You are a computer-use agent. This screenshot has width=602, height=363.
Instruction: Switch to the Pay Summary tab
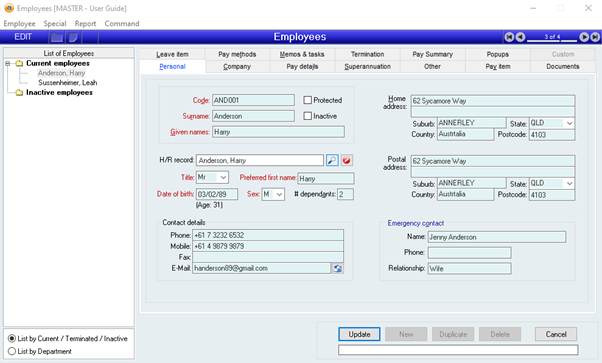tap(433, 54)
